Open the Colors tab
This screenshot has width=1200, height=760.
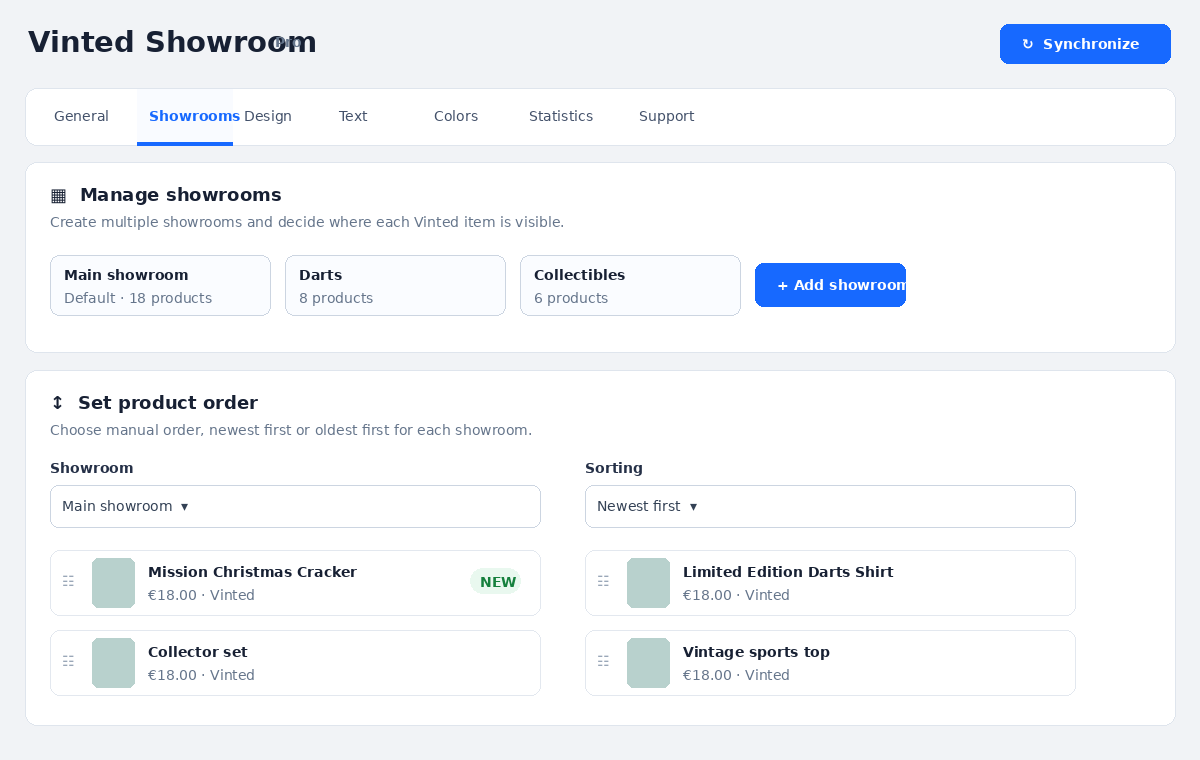(456, 116)
